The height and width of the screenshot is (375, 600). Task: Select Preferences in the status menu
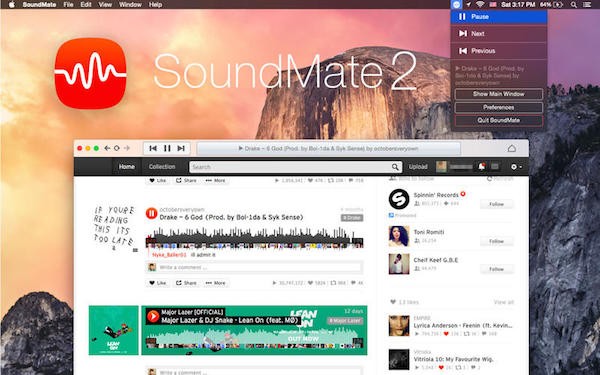499,108
